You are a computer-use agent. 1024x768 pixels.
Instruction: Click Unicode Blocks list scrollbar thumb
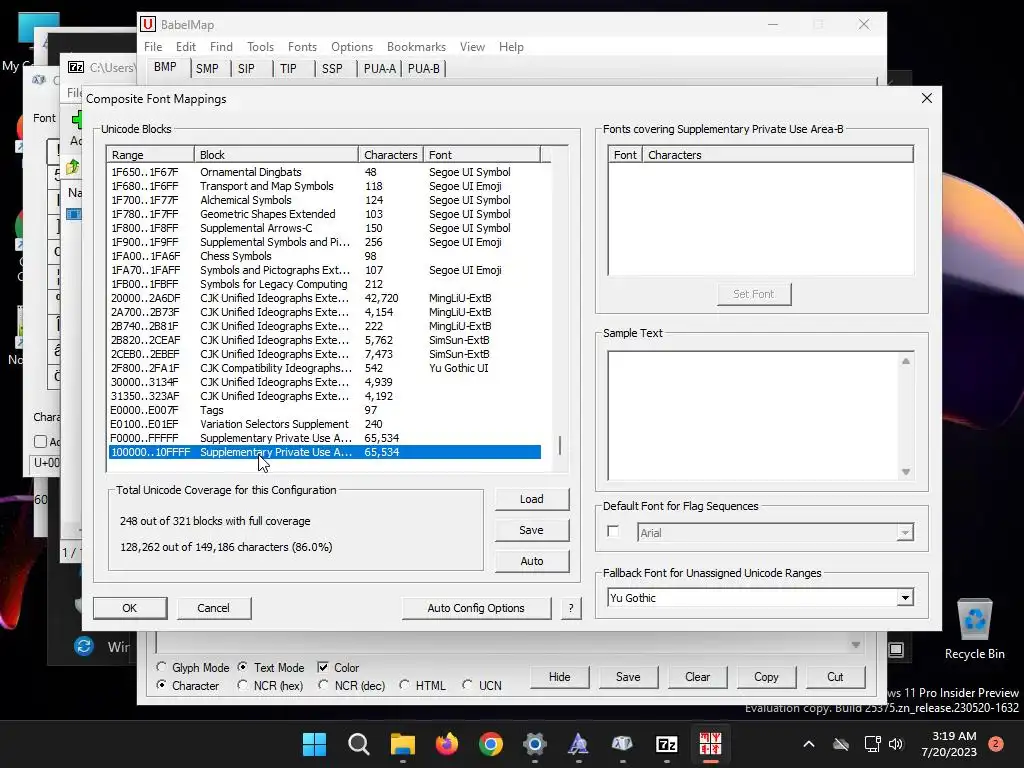tap(560, 446)
